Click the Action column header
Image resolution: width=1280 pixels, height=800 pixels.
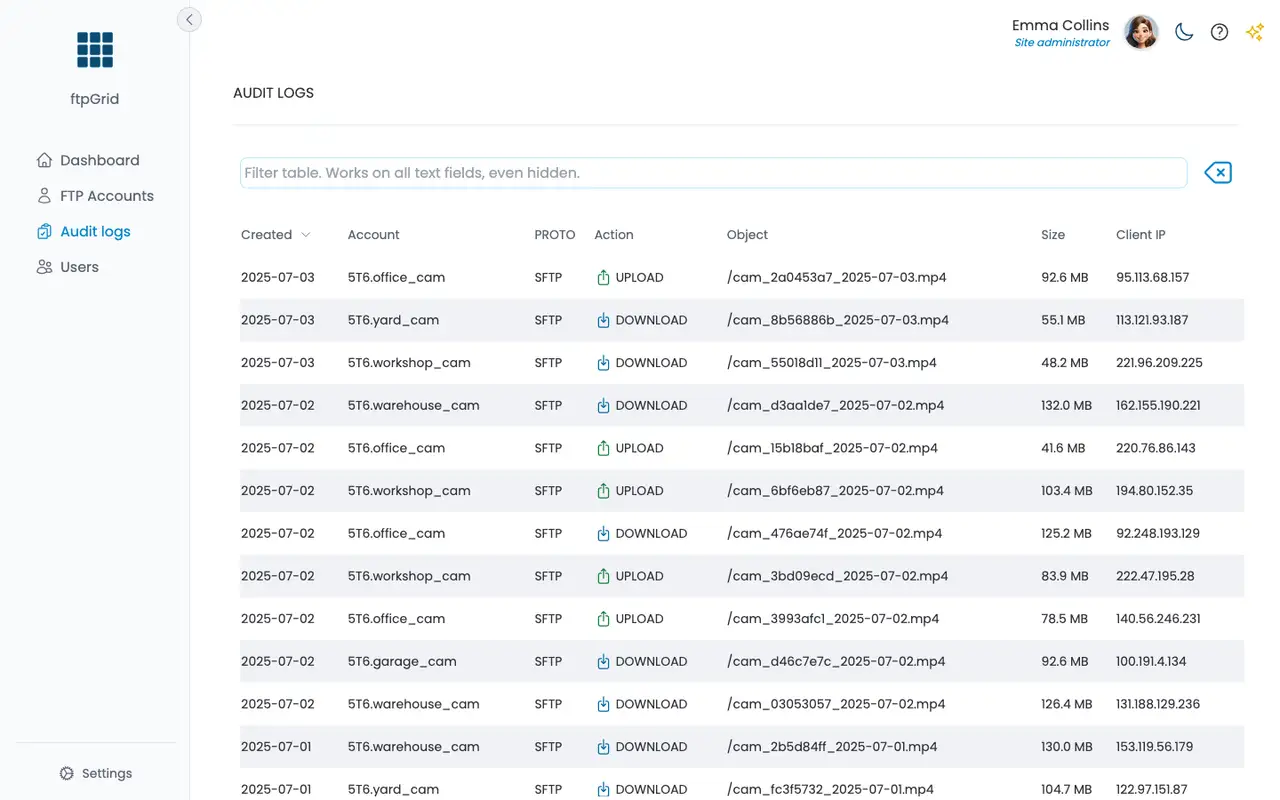tap(614, 235)
